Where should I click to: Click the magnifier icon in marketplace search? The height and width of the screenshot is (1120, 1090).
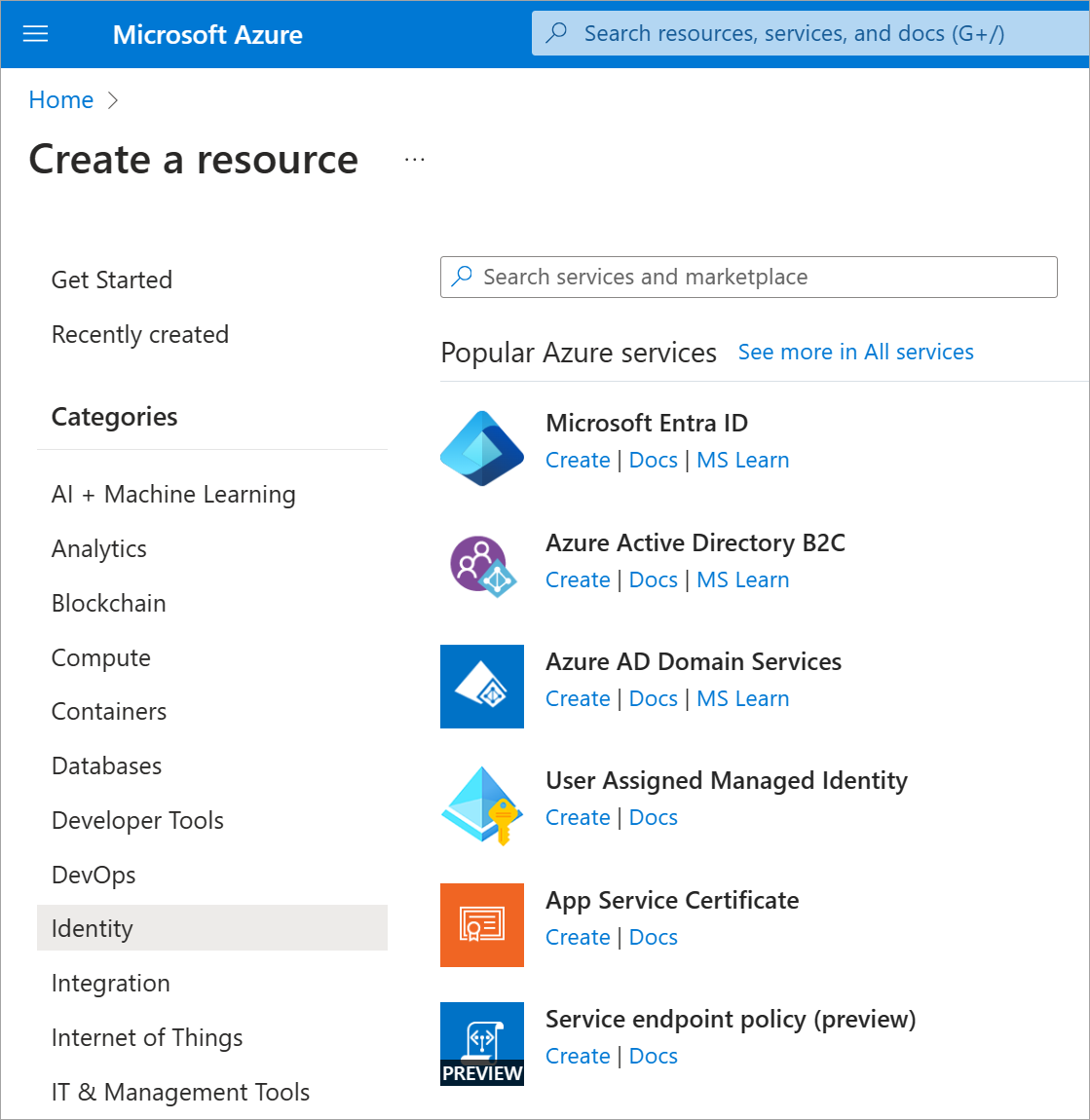462,277
